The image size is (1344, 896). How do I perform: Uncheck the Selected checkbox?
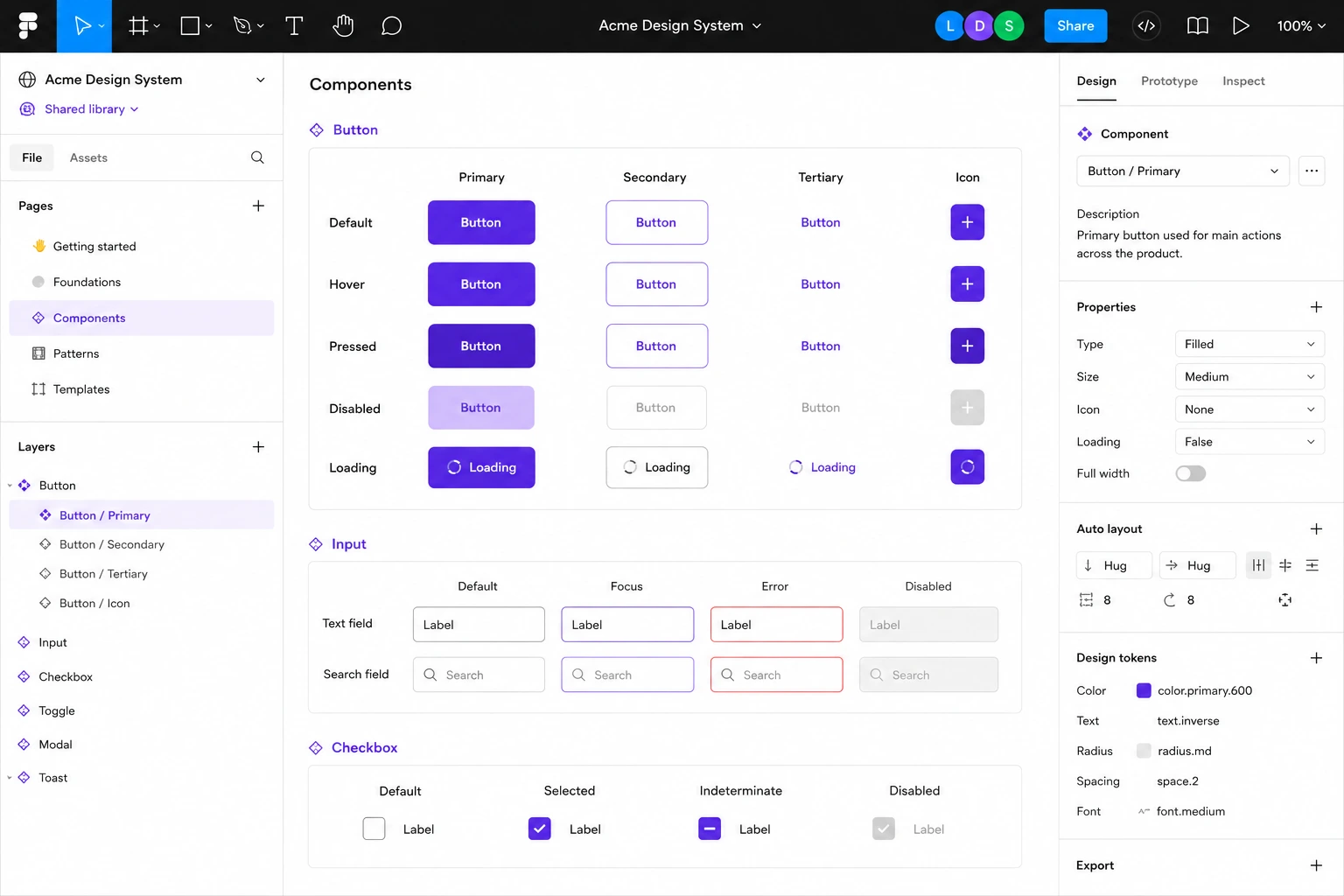(540, 829)
